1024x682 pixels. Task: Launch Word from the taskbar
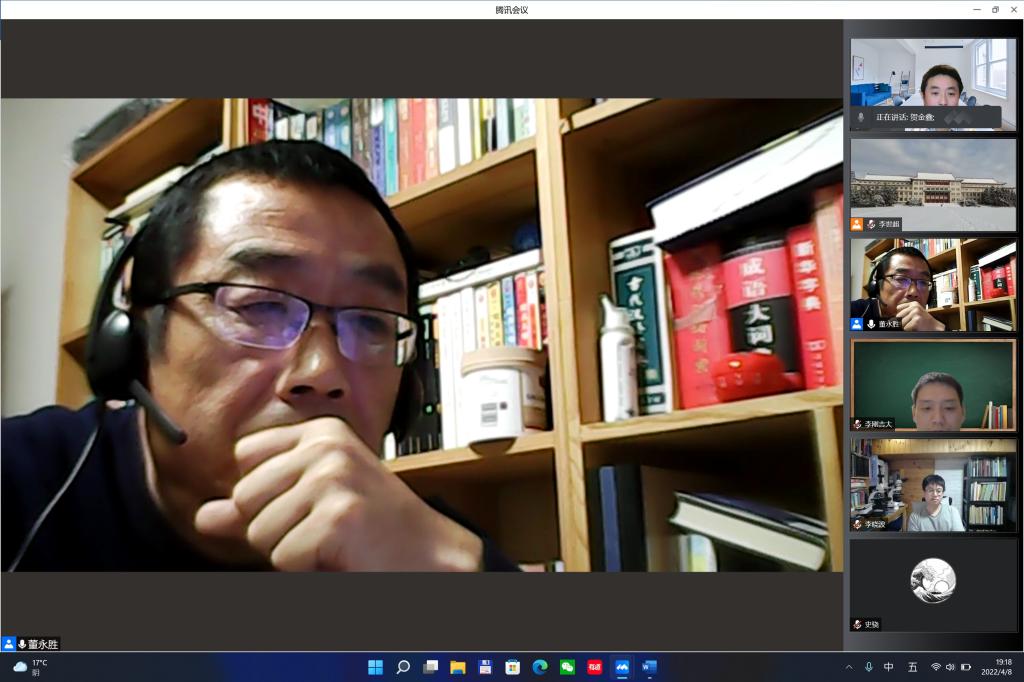648,667
